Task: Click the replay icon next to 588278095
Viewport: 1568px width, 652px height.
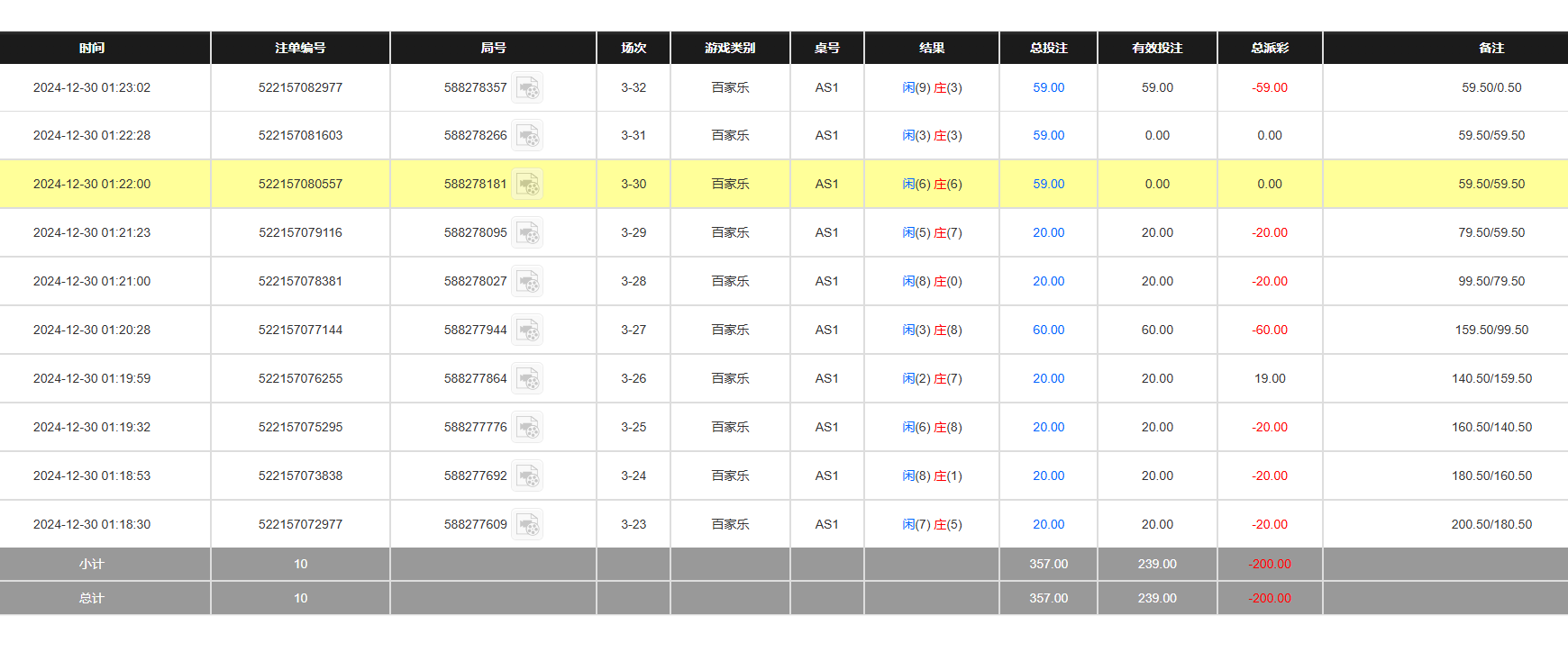Action: pos(527,233)
